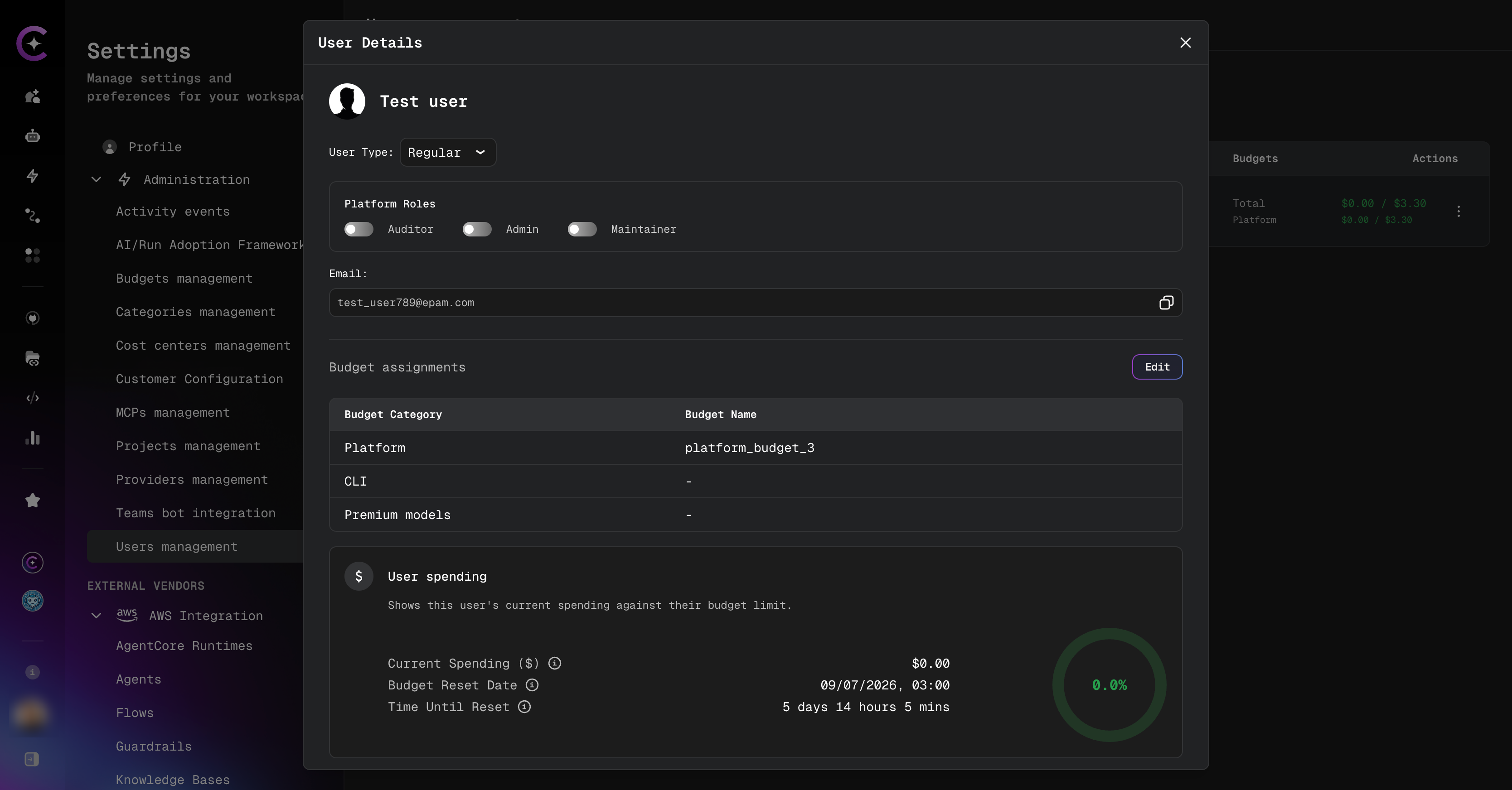Click the purple logo at top of sidebar
Viewport: 1512px width, 790px height.
point(32,43)
